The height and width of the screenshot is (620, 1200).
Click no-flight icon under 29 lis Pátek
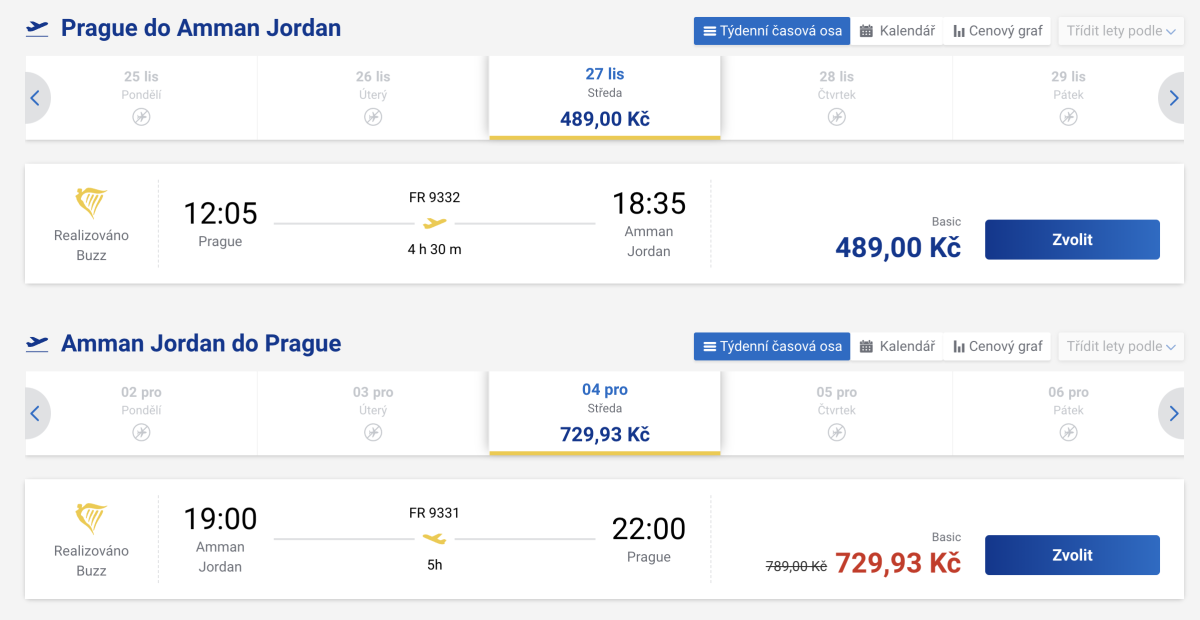tap(1068, 117)
